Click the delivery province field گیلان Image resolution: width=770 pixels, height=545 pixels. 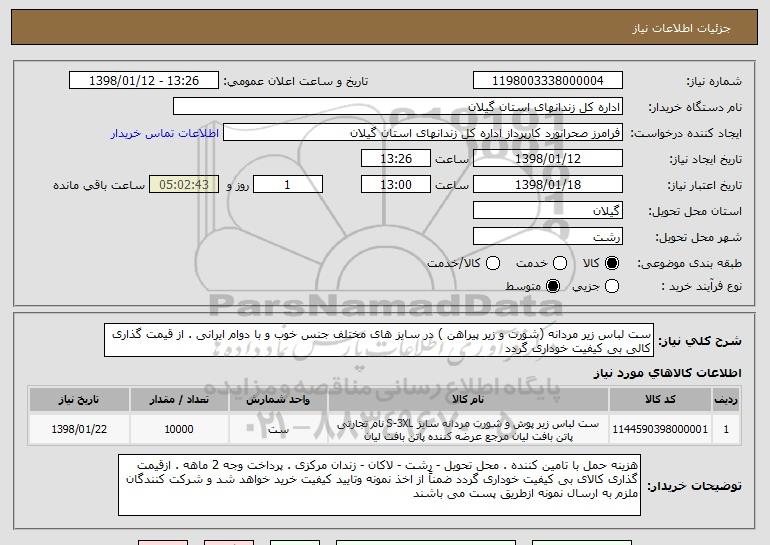(548, 211)
